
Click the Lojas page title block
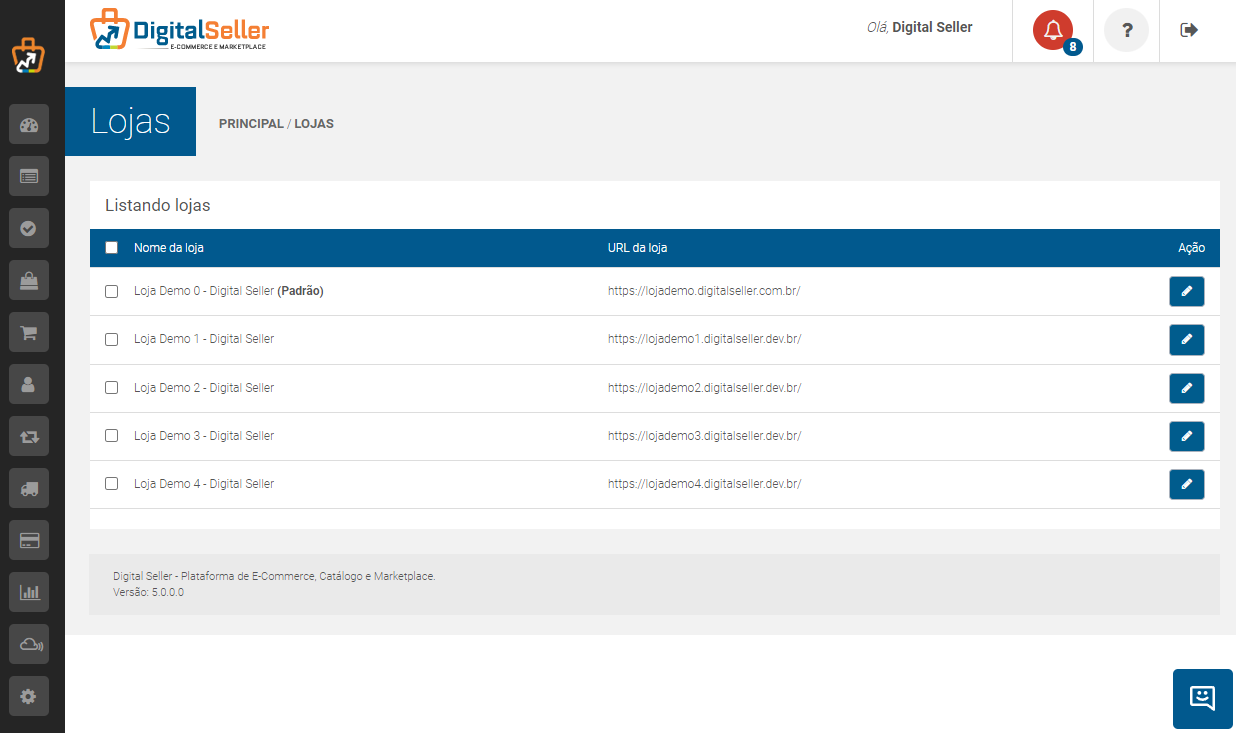pos(130,122)
